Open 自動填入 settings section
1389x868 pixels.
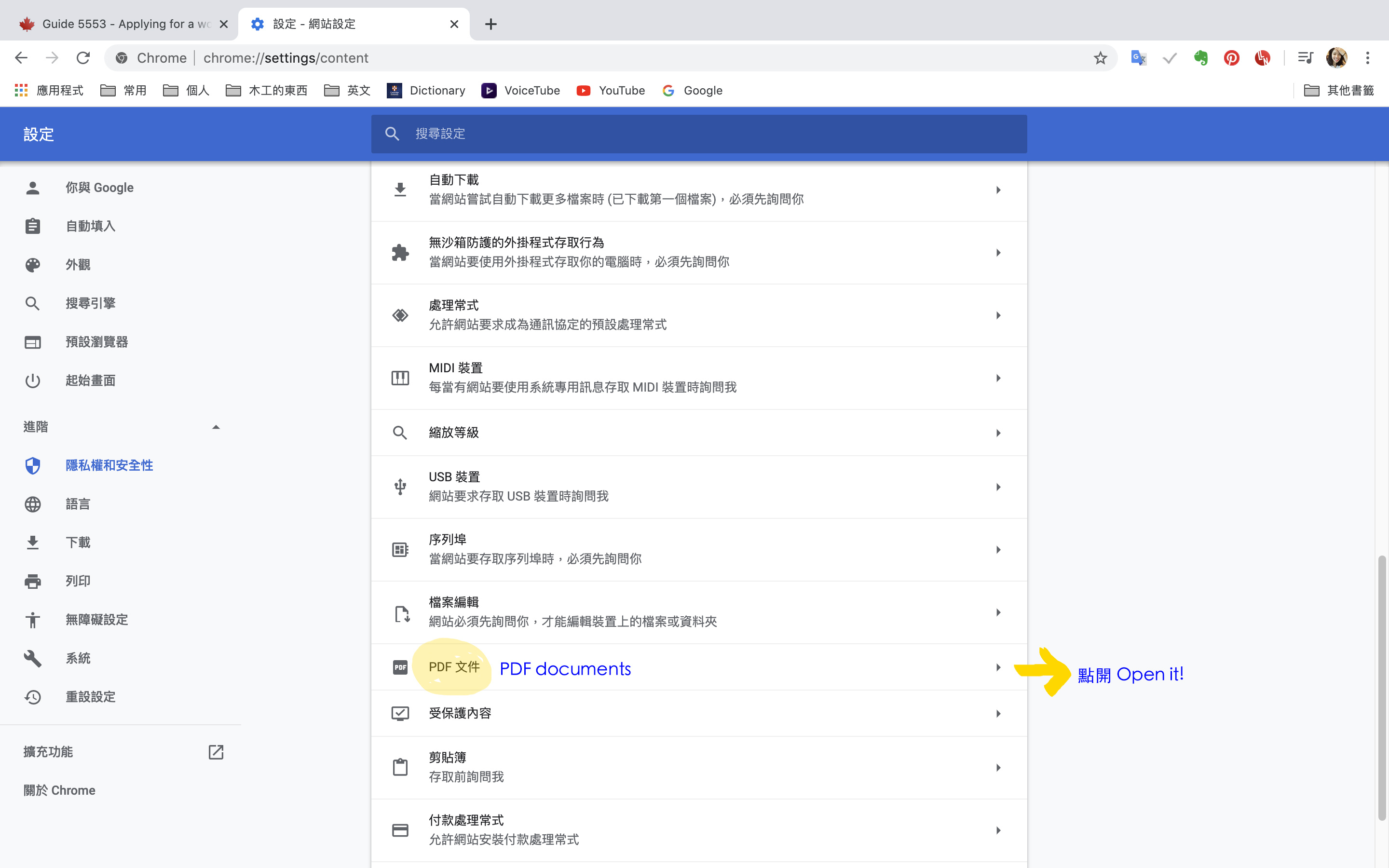click(x=90, y=226)
